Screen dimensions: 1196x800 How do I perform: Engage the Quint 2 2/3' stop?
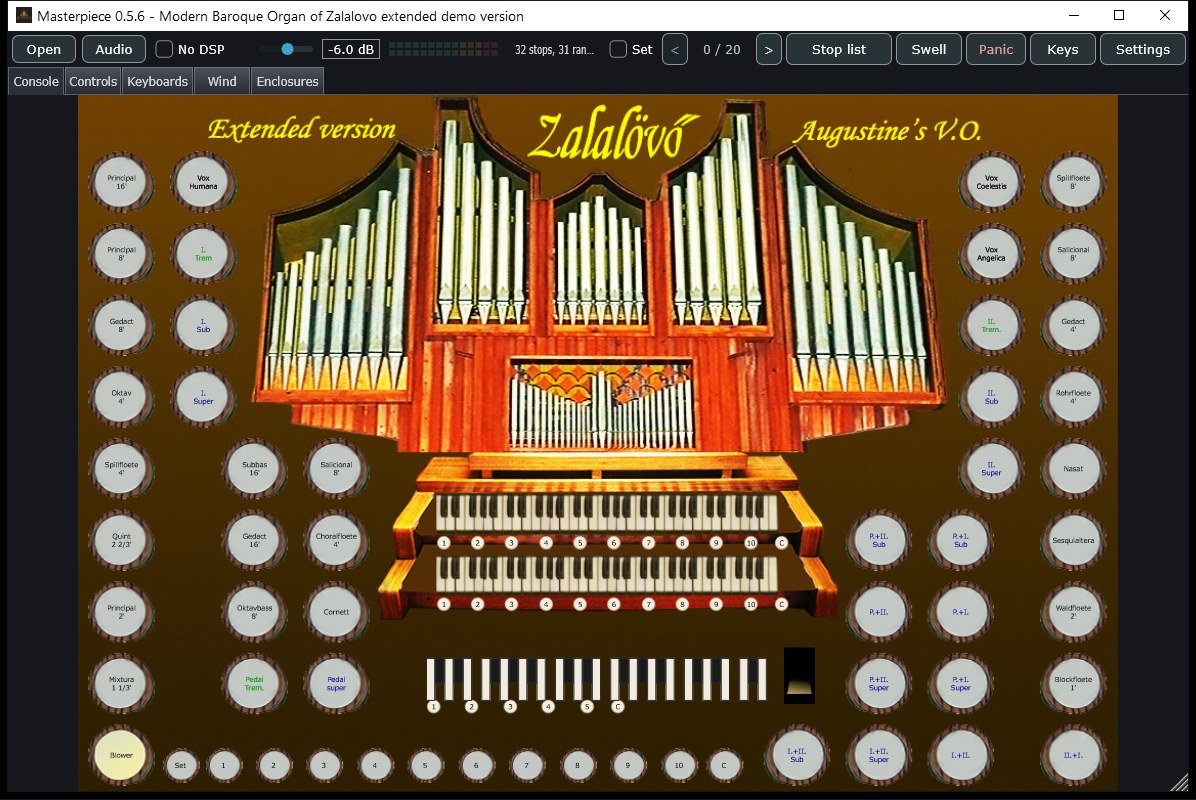(121, 541)
